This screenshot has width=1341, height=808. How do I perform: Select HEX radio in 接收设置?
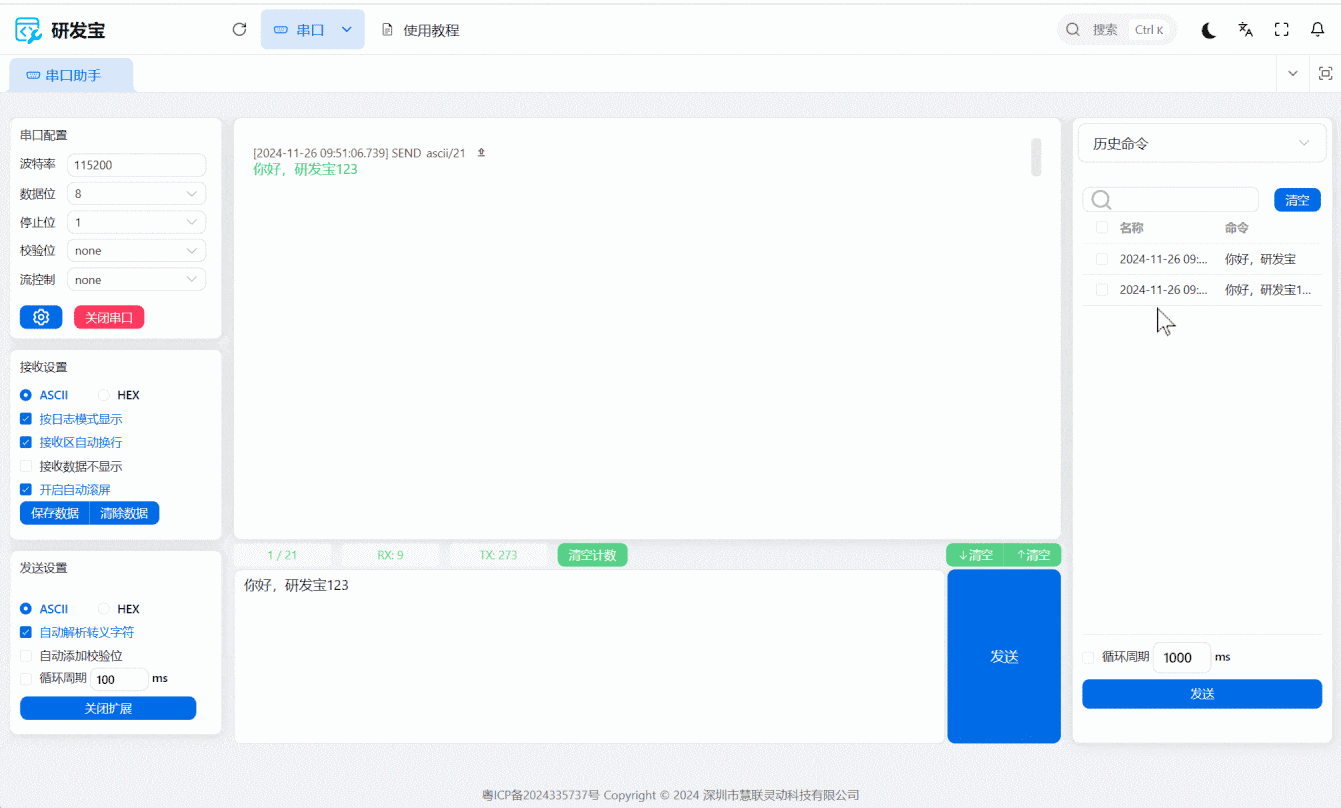104,395
